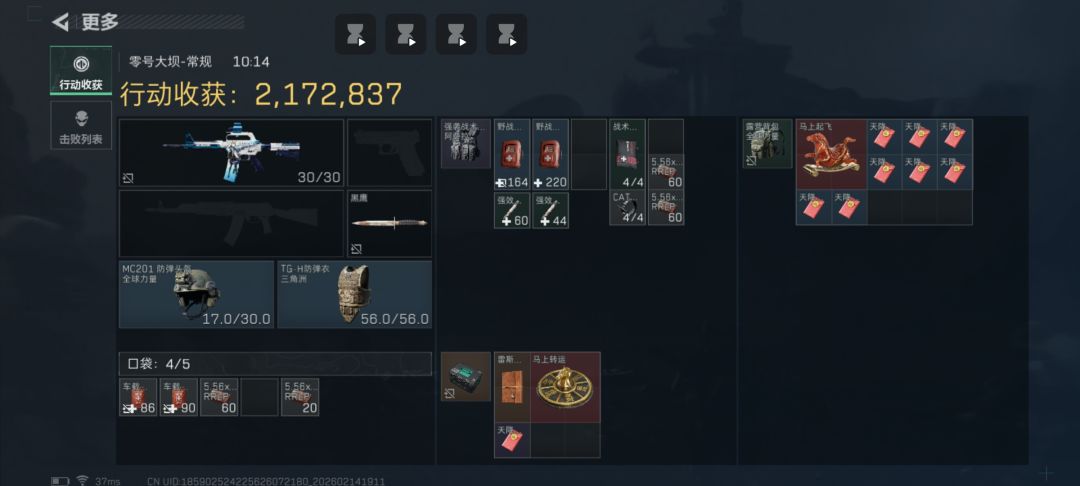Screen dimensions: 1080x486
Task: Click the 口袋: 4/5 pocket header
Action: 276,364
